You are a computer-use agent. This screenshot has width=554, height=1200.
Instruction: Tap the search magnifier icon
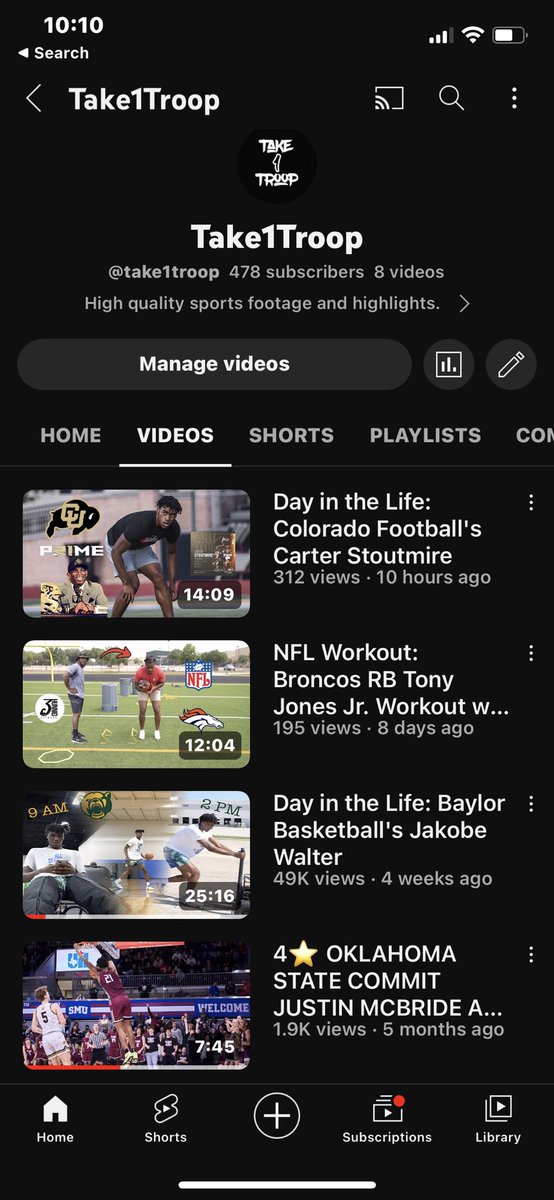(452, 98)
